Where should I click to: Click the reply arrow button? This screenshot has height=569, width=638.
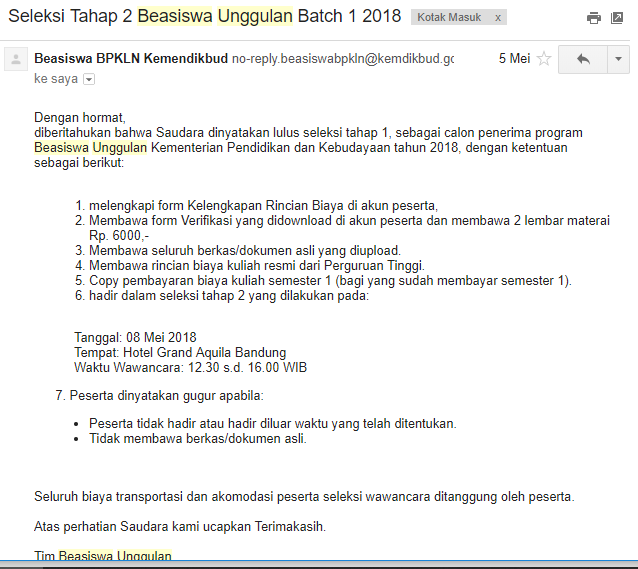tap(583, 59)
